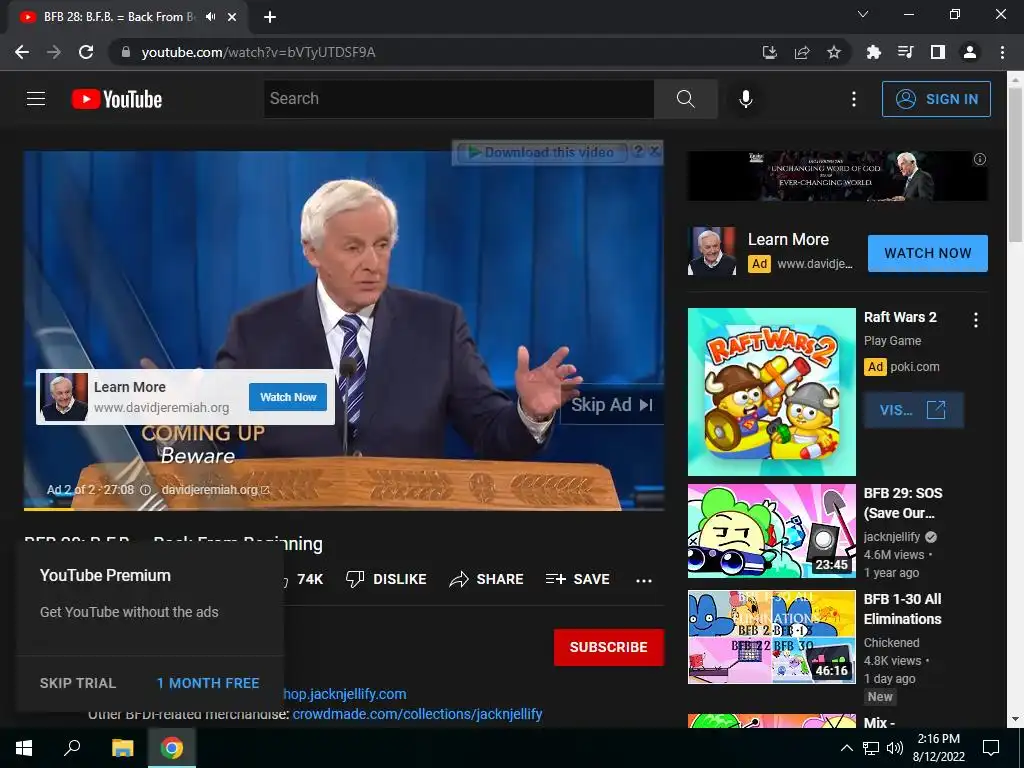The height and width of the screenshot is (768, 1024).
Task: Open Chrome extensions puzzle icon
Action: tap(873, 52)
